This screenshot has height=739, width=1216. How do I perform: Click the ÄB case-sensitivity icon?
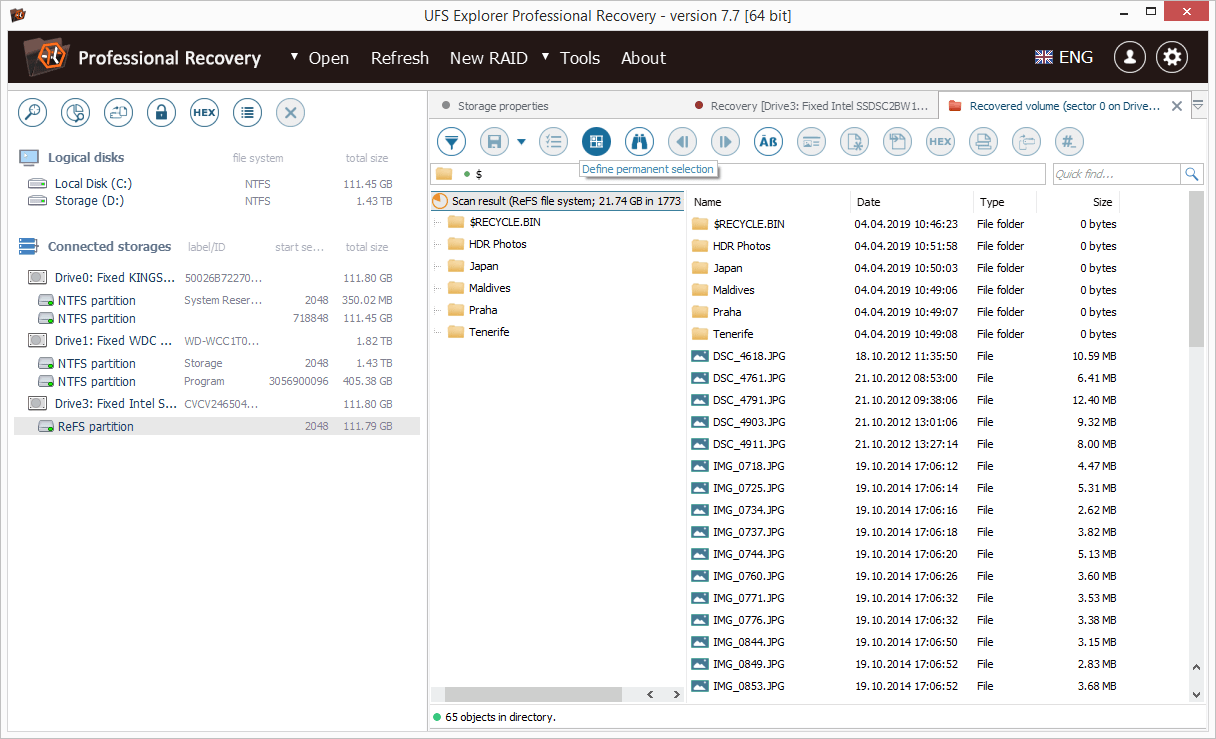click(769, 142)
